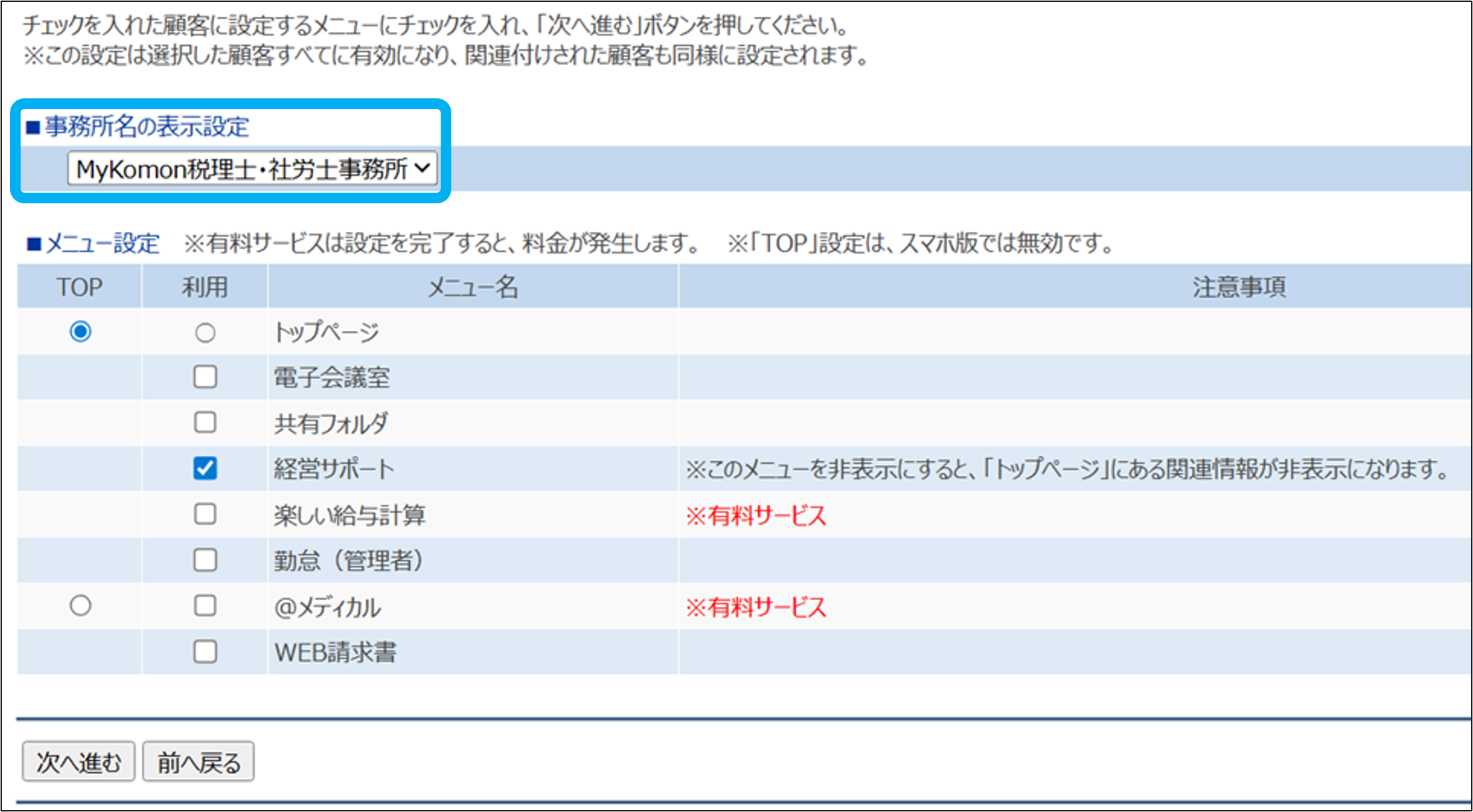Click the 経営サポート caution note text
Viewport: 1473px width, 812px height.
click(1068, 469)
